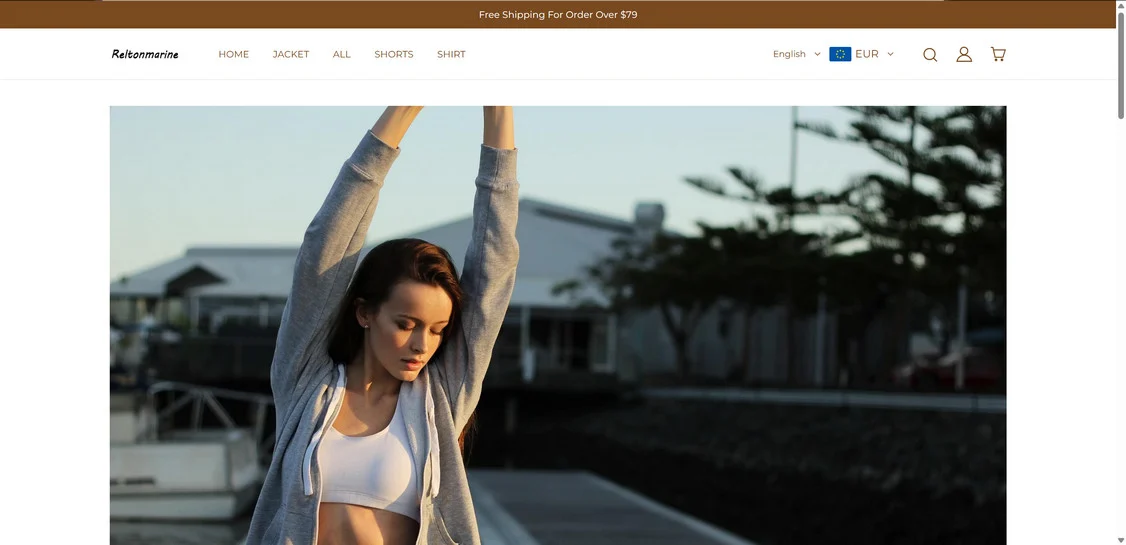The width and height of the screenshot is (1126, 545).
Task: Click the scrollbar down arrow
Action: tap(1121, 540)
